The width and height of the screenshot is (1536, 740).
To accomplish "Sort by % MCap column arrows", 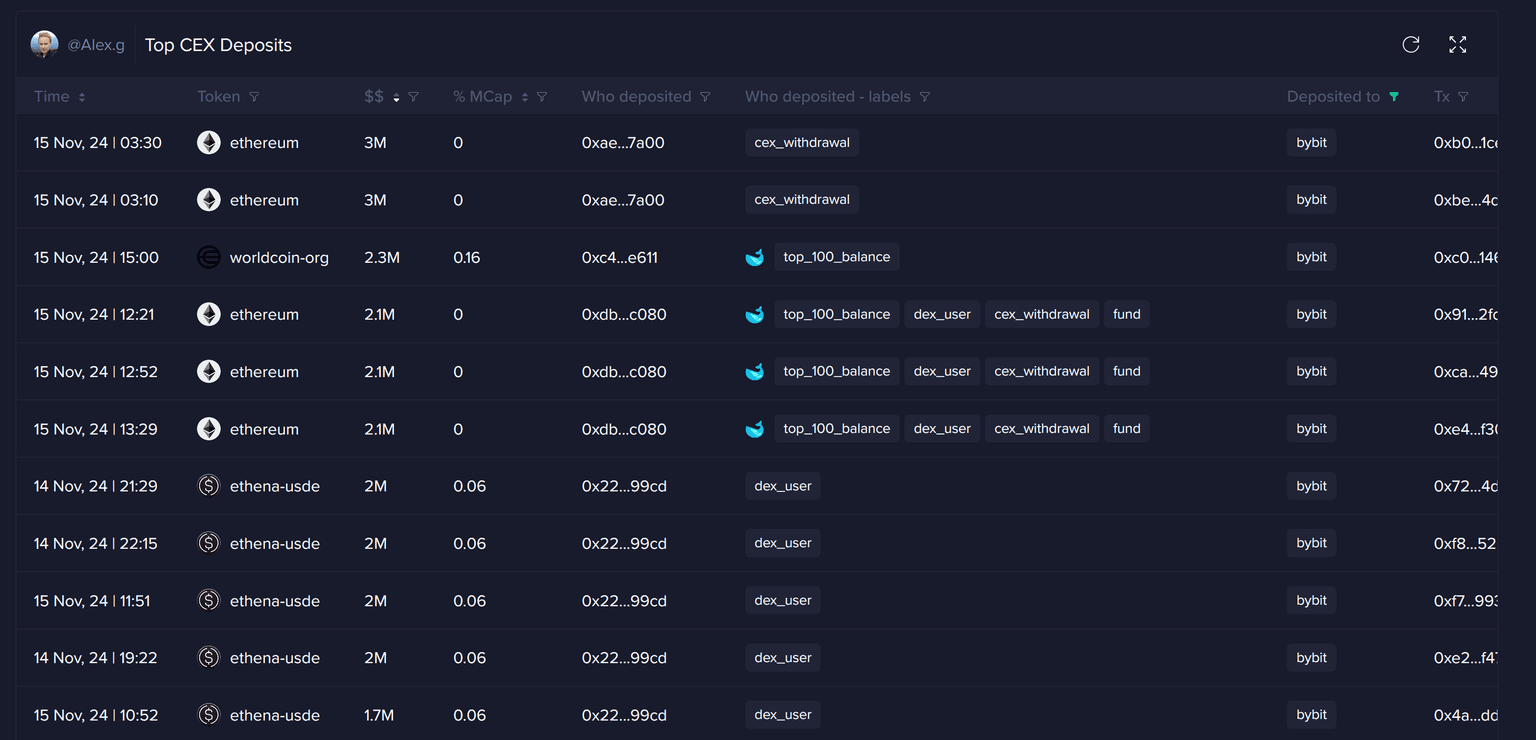I will tap(525, 97).
